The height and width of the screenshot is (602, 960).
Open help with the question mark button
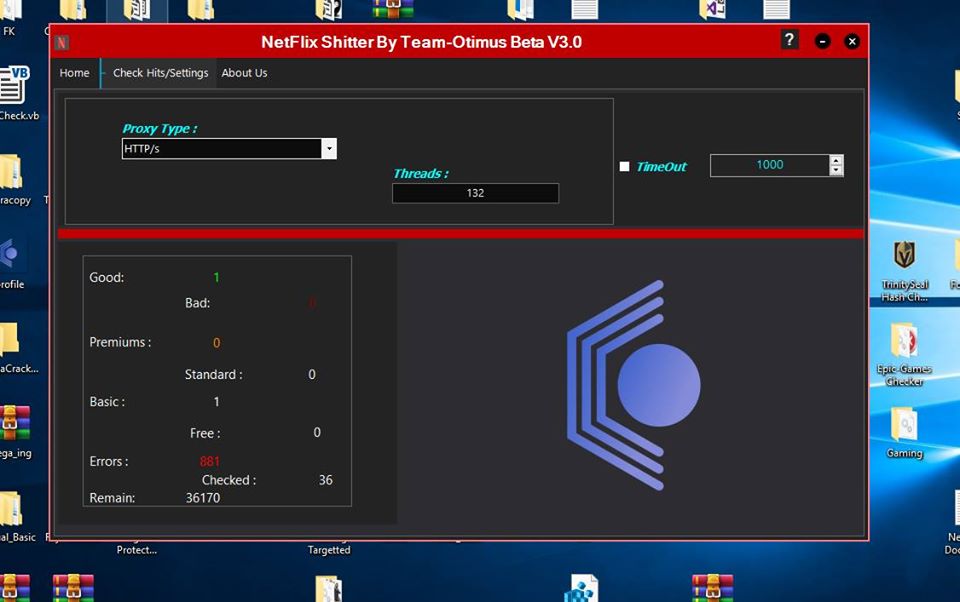(789, 40)
